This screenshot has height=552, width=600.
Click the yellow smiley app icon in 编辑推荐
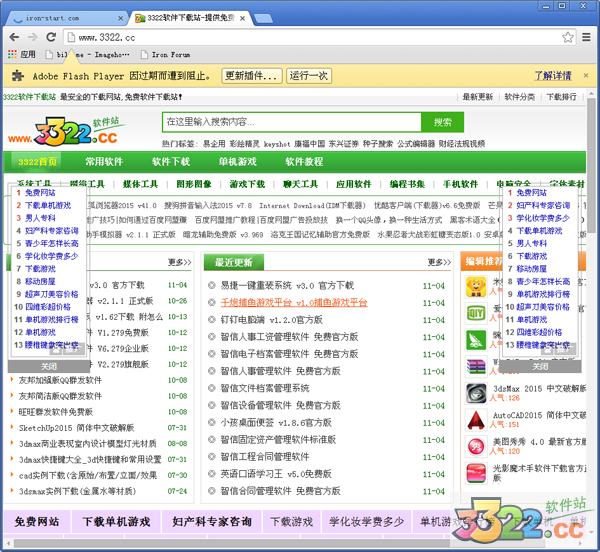(x=476, y=286)
